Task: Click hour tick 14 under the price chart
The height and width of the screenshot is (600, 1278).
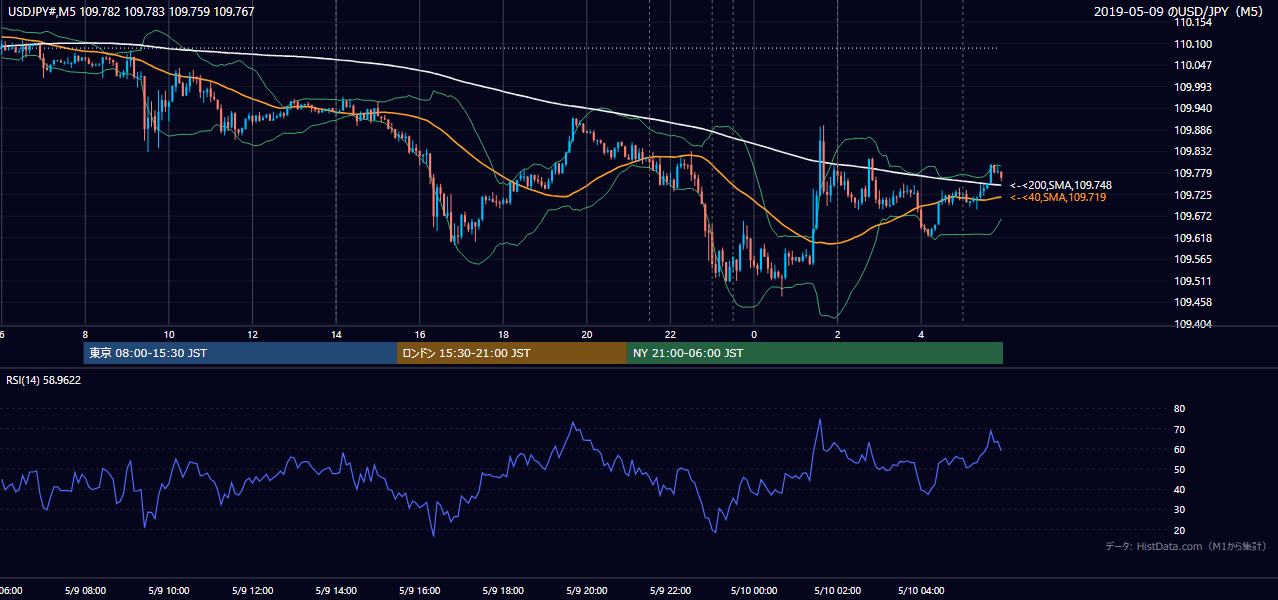Action: 336,334
